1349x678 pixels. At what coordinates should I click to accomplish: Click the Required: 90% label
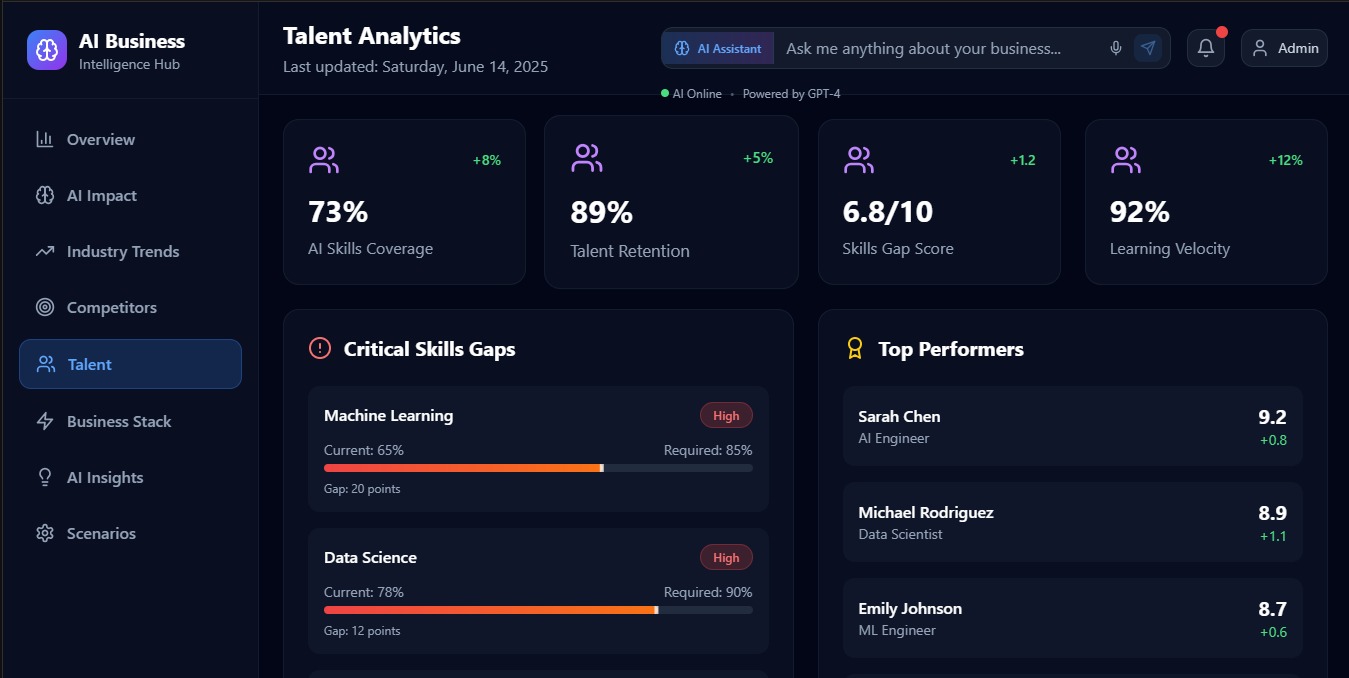pos(708,592)
